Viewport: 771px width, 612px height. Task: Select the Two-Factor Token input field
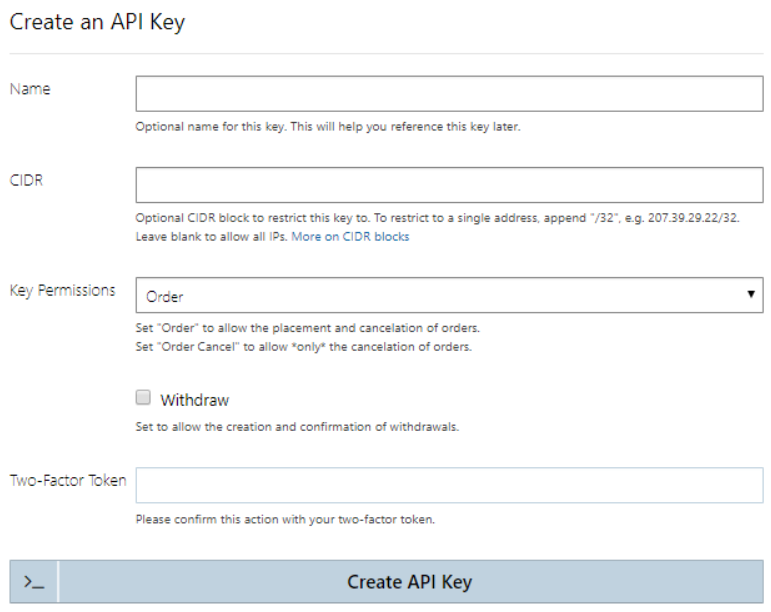[449, 485]
